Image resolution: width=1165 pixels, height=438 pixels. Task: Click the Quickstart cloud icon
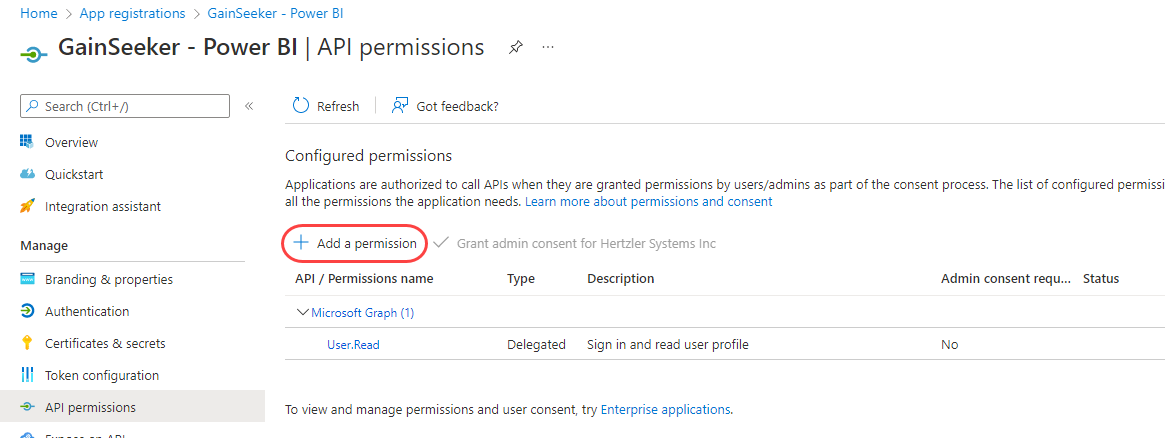[x=28, y=174]
